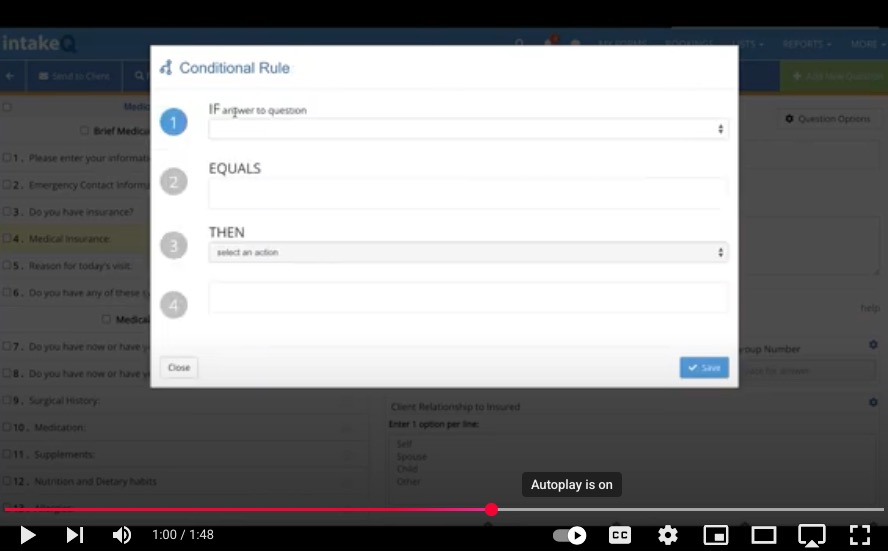Close the Conditional Rule dialog

179,368
